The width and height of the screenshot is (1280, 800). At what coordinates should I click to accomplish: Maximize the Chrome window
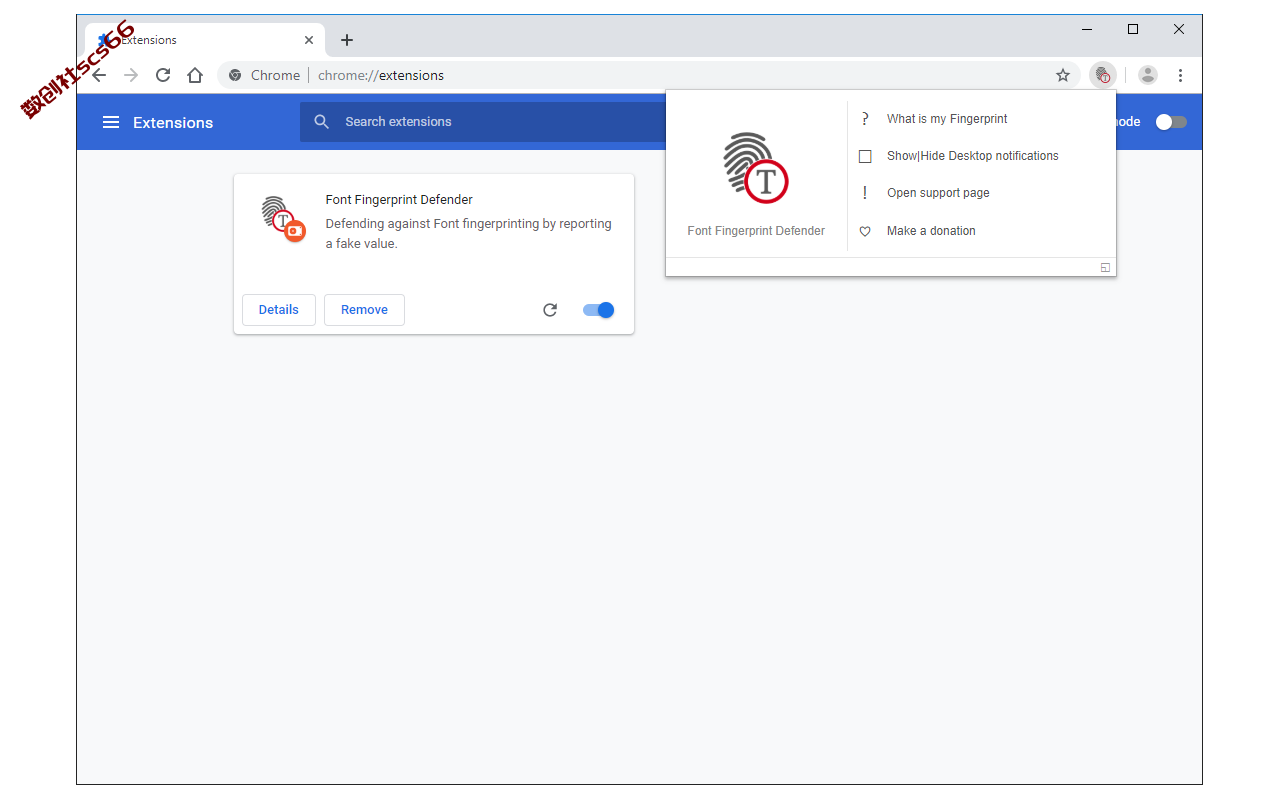[x=1133, y=30]
